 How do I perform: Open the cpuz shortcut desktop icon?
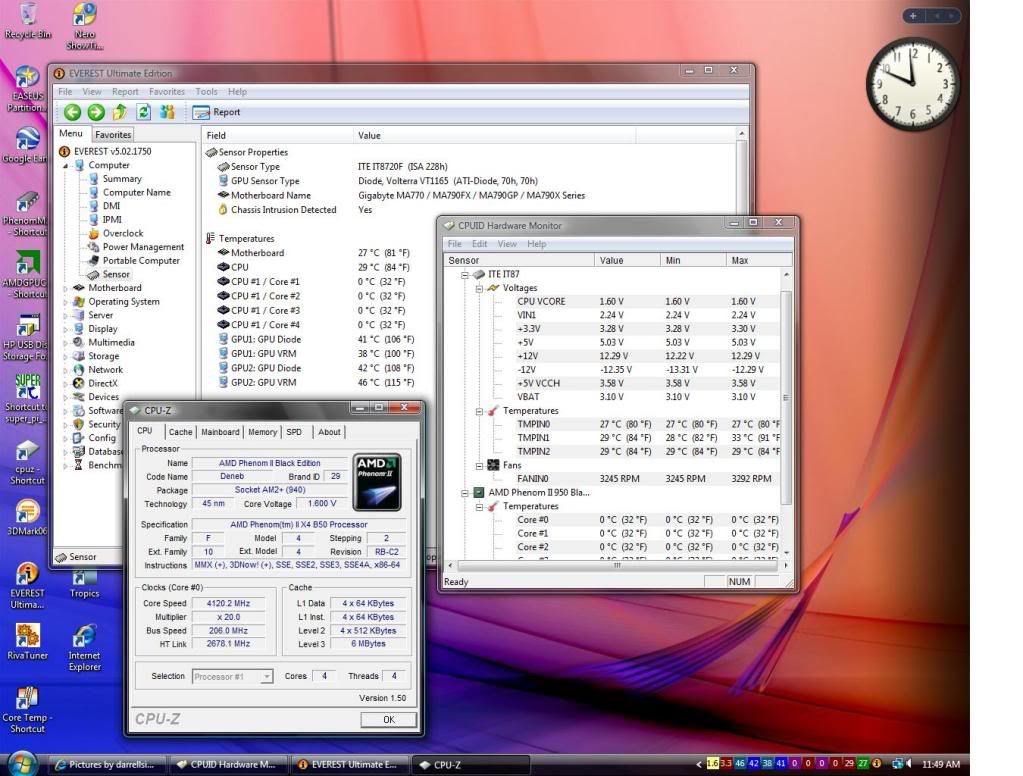coord(27,463)
